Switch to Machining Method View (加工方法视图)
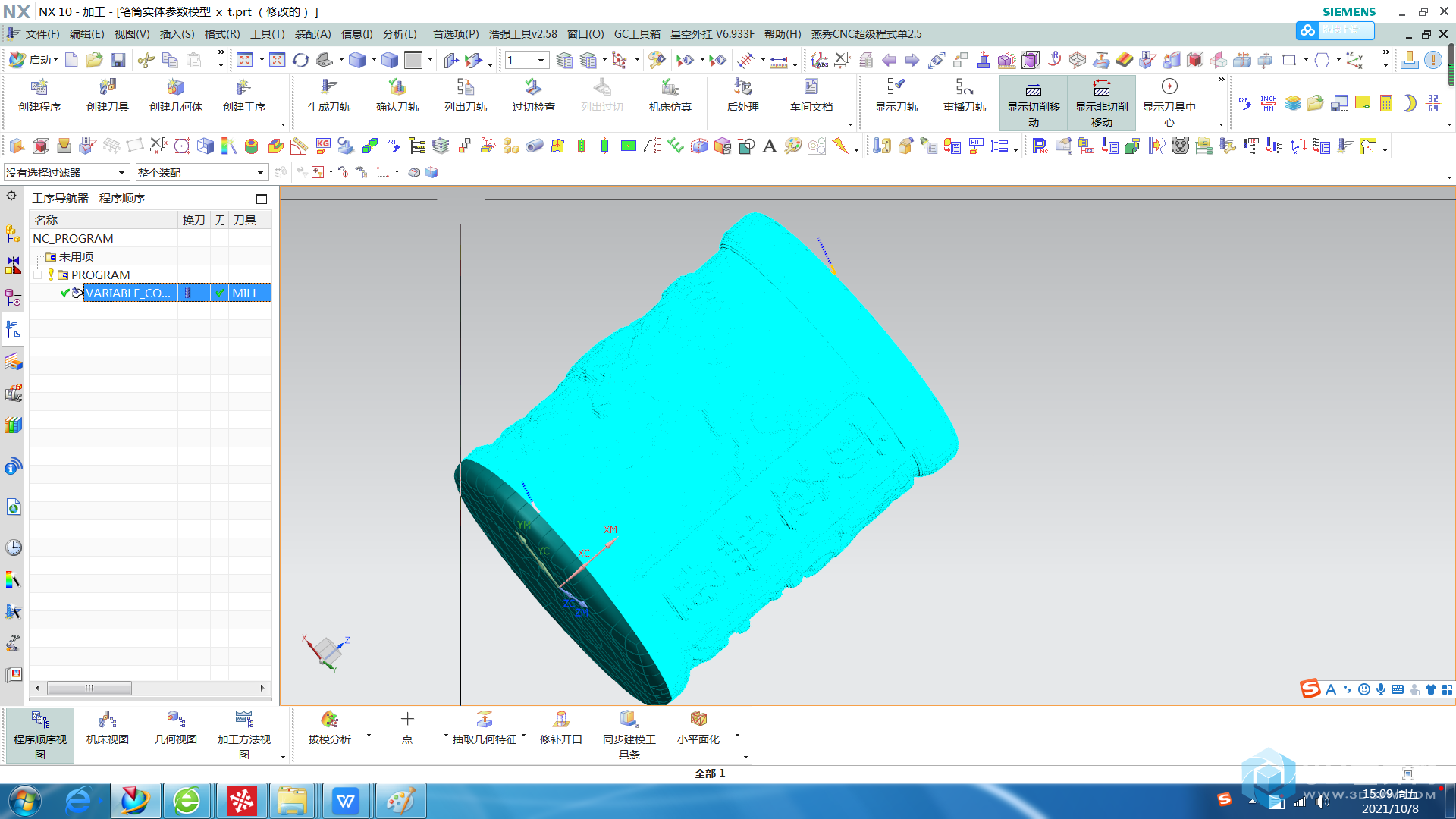Viewport: 1456px width, 819px height. [x=244, y=735]
